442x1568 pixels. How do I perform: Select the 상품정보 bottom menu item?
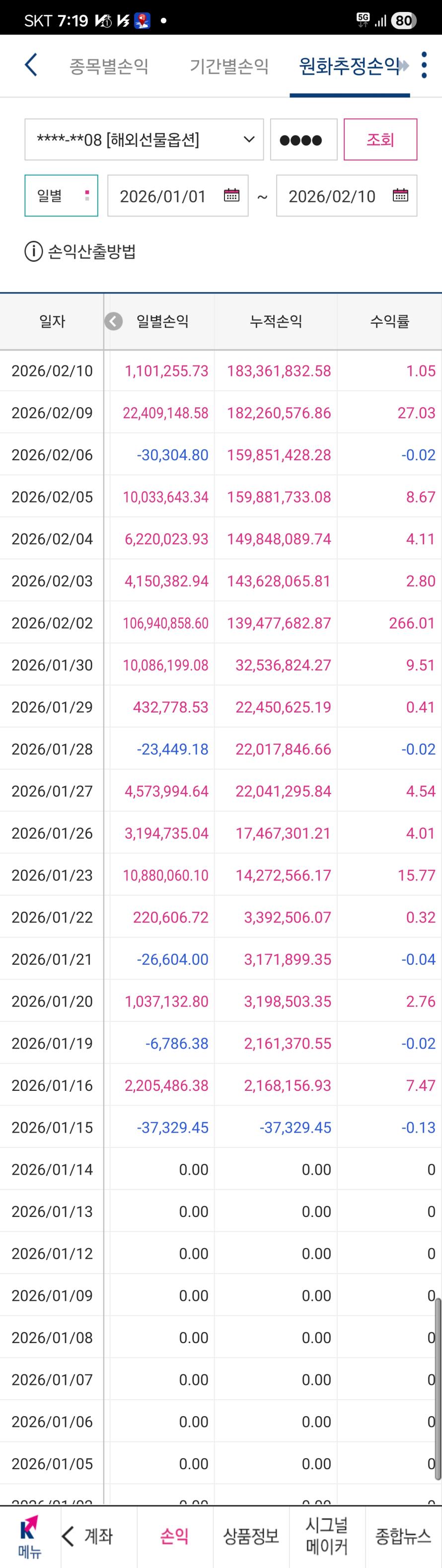pyautogui.click(x=251, y=1536)
